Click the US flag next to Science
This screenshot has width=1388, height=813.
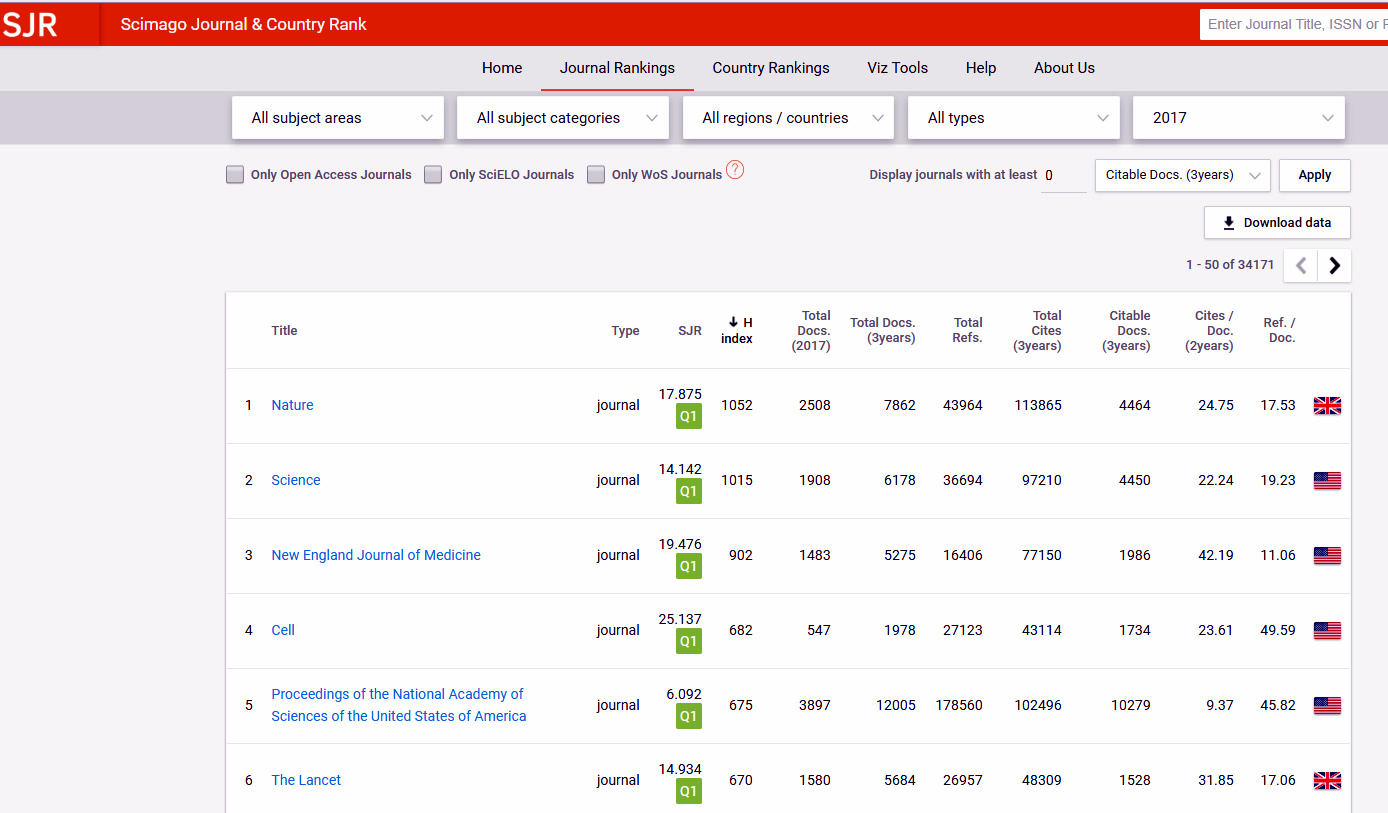1327,480
